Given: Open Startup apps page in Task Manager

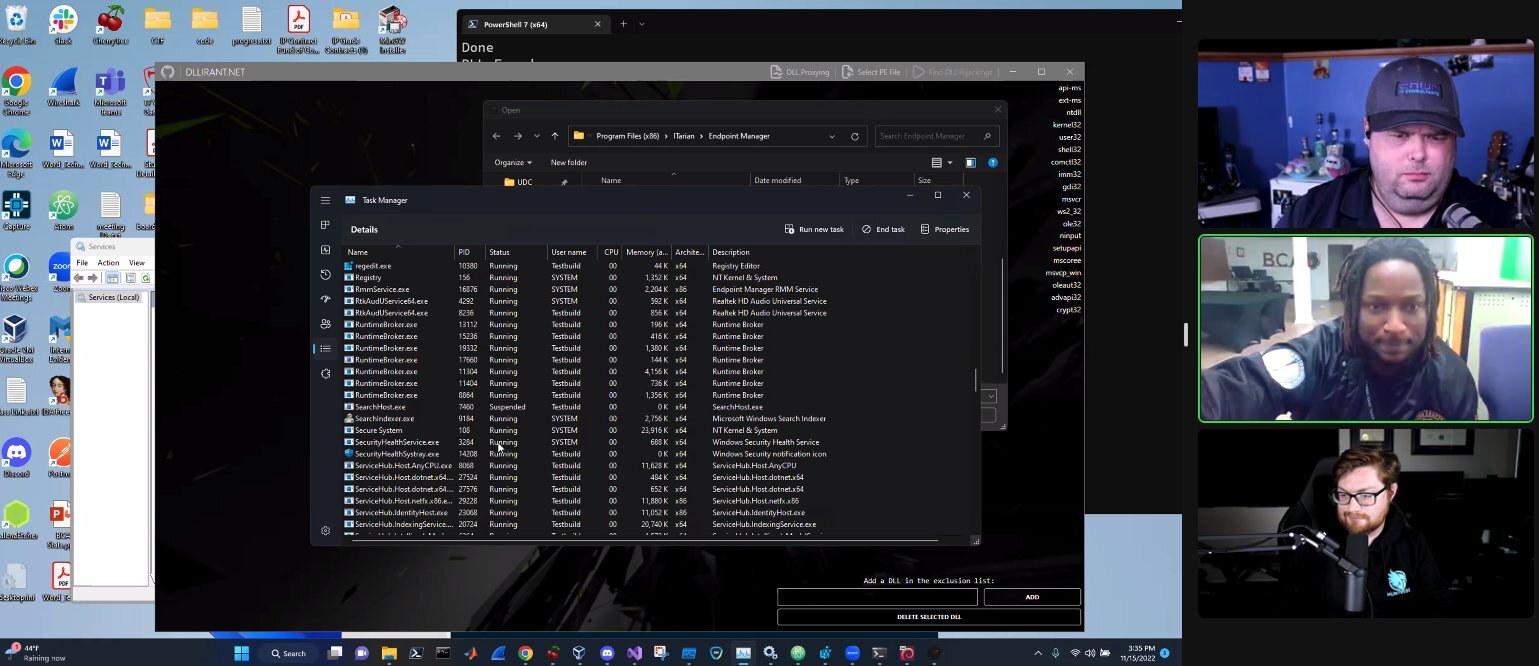Looking at the screenshot, I should [x=325, y=299].
